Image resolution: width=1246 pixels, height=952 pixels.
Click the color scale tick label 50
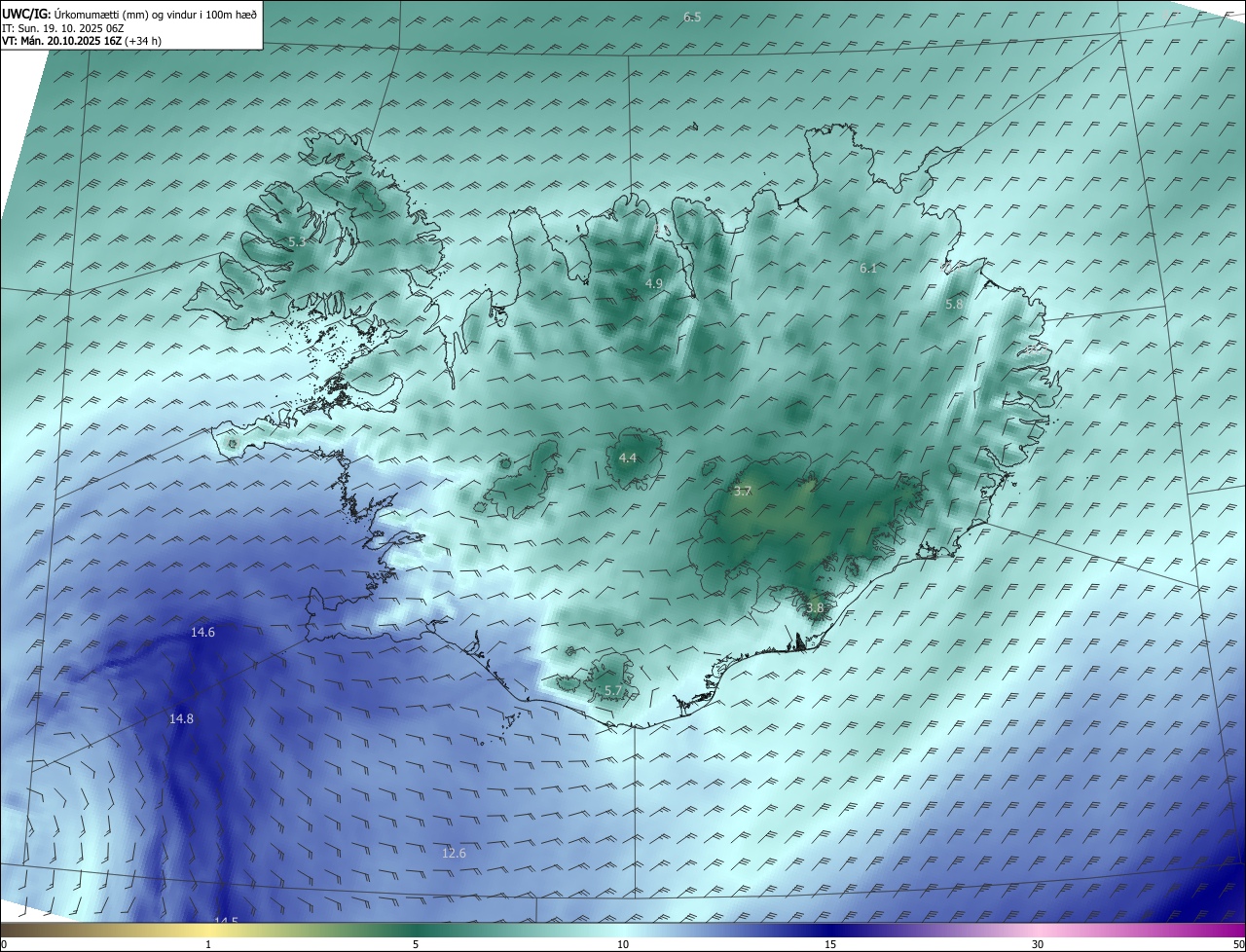tap(1238, 944)
